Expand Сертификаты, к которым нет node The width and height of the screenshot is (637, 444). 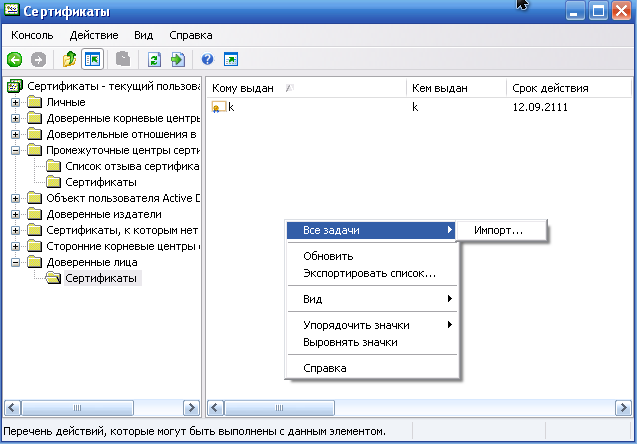15,230
